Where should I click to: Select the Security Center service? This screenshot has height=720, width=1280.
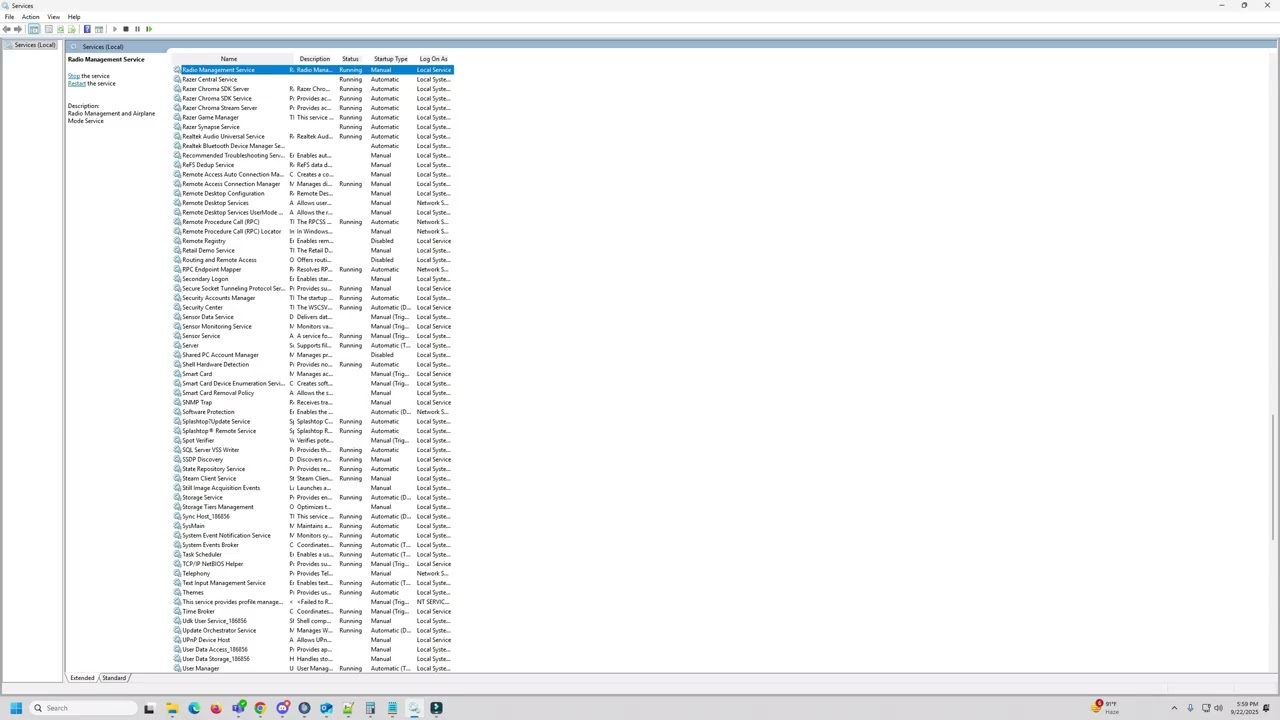click(313, 307)
